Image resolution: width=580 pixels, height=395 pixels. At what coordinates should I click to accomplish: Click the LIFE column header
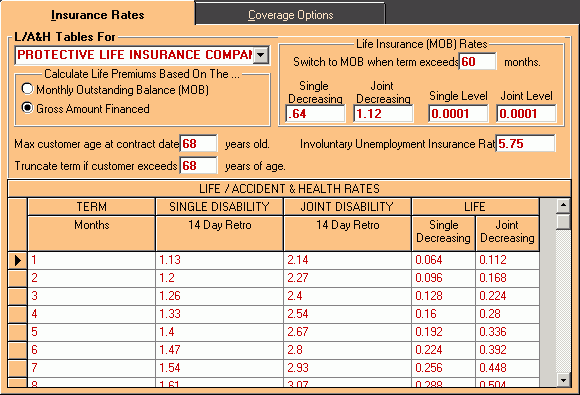[x=475, y=206]
